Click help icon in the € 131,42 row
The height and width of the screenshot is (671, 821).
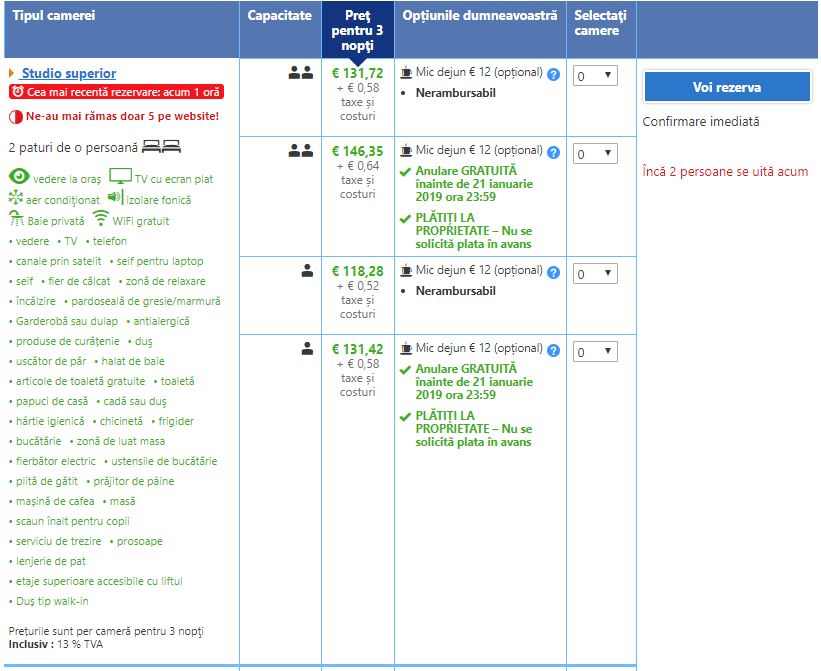[x=553, y=350]
